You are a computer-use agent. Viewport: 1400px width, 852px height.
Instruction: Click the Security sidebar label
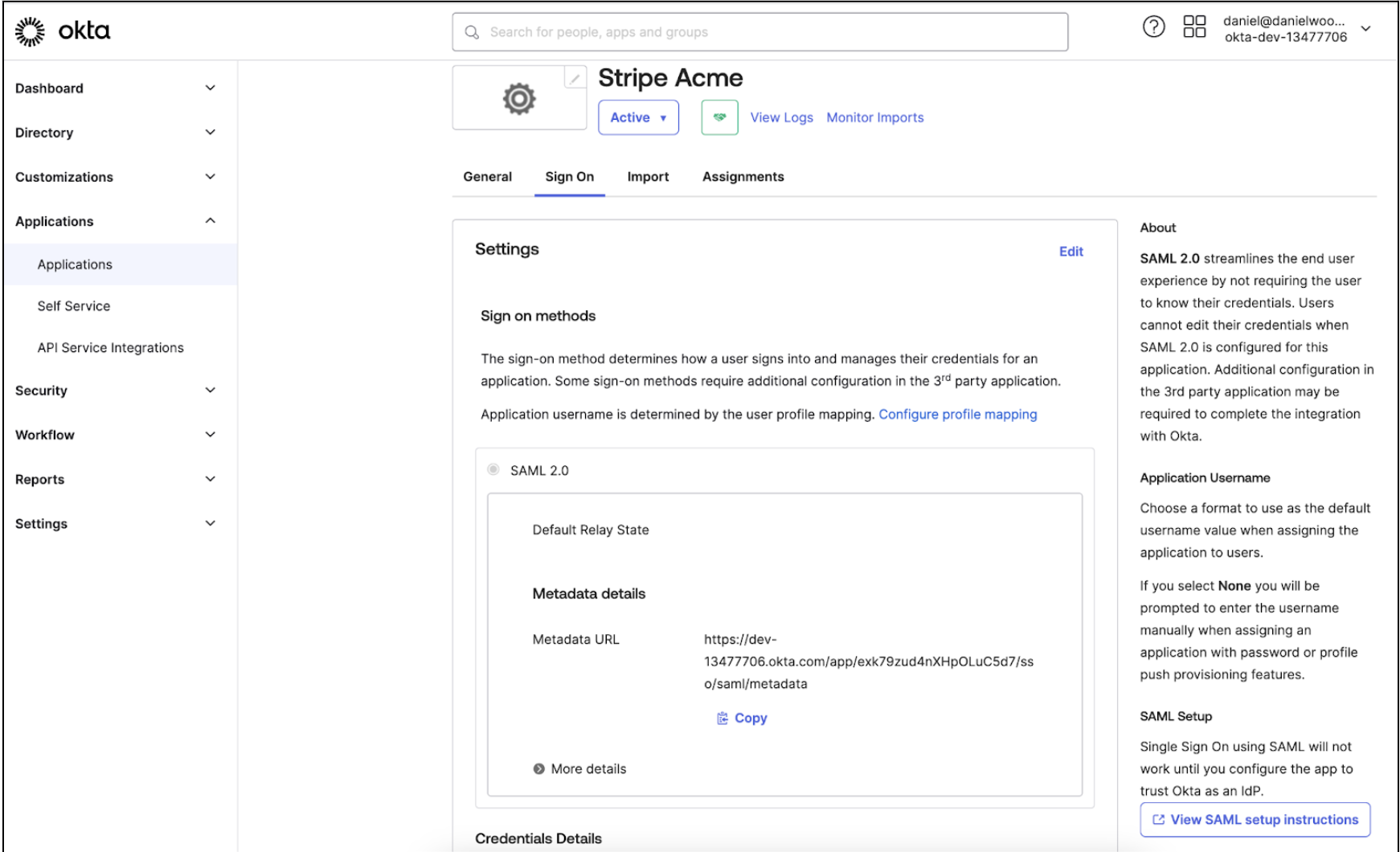tap(41, 391)
